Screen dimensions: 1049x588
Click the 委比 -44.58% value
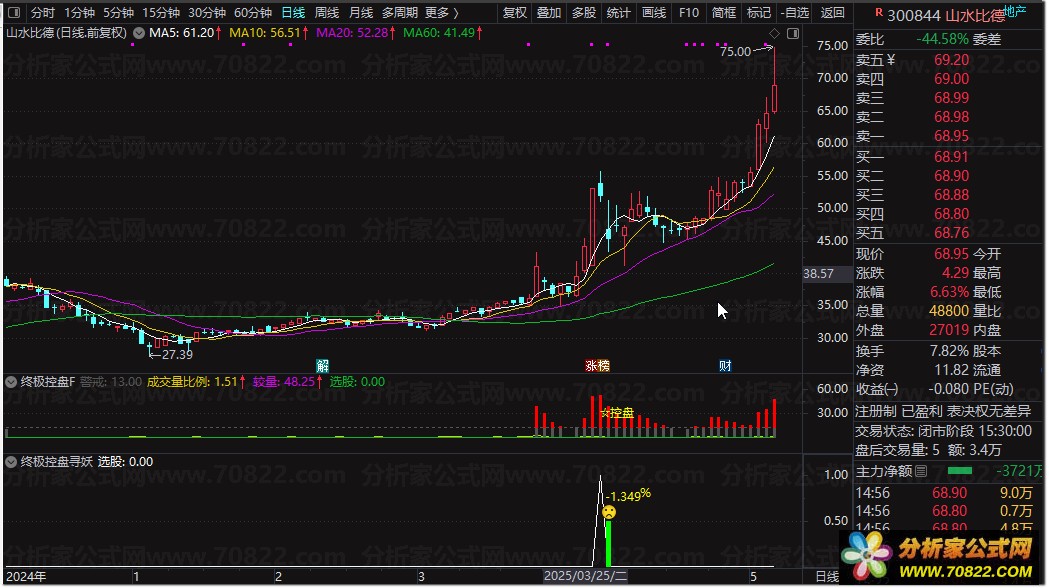point(942,39)
